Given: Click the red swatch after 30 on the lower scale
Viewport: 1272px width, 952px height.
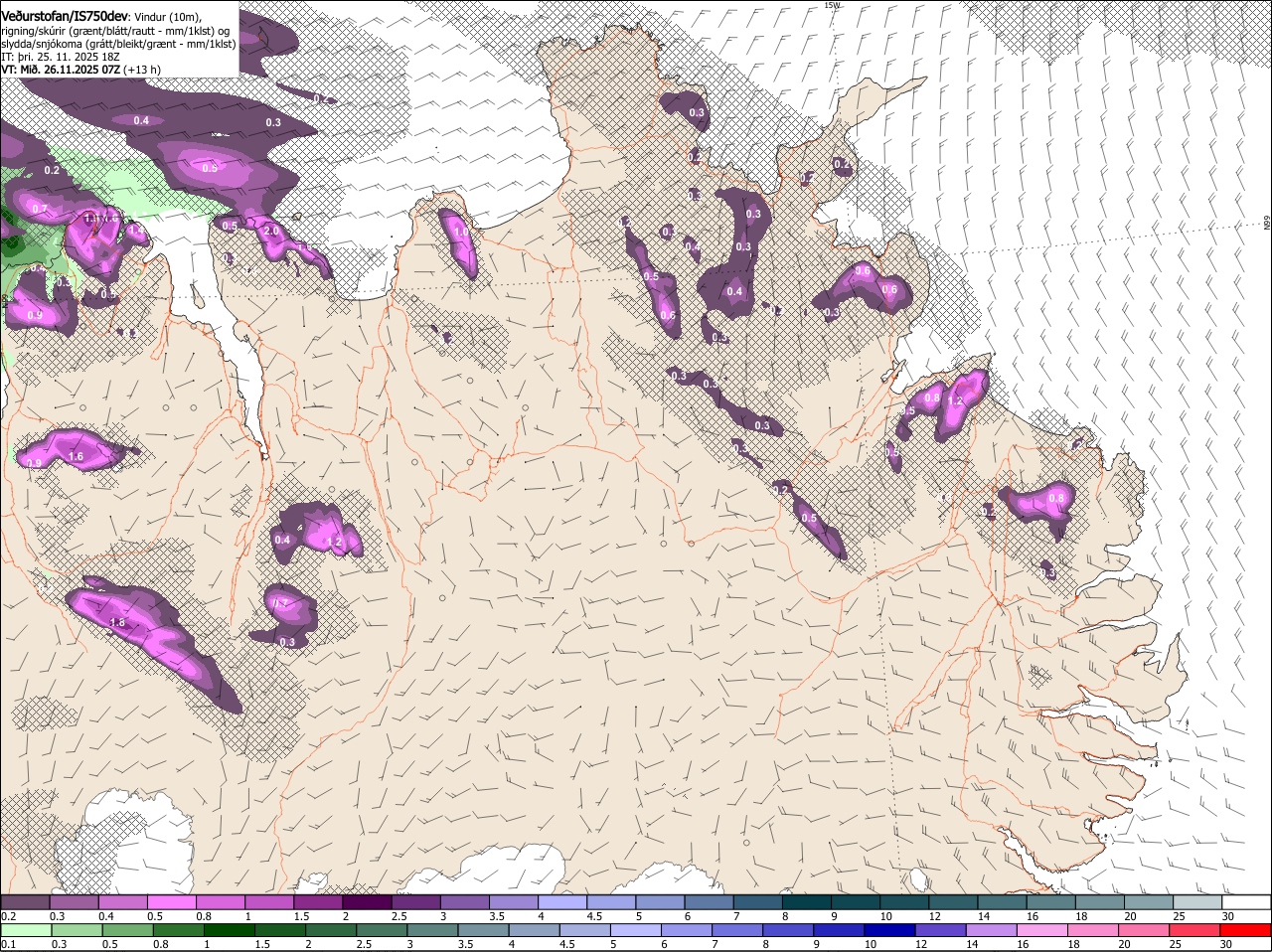Looking at the screenshot, I should click(x=1246, y=930).
